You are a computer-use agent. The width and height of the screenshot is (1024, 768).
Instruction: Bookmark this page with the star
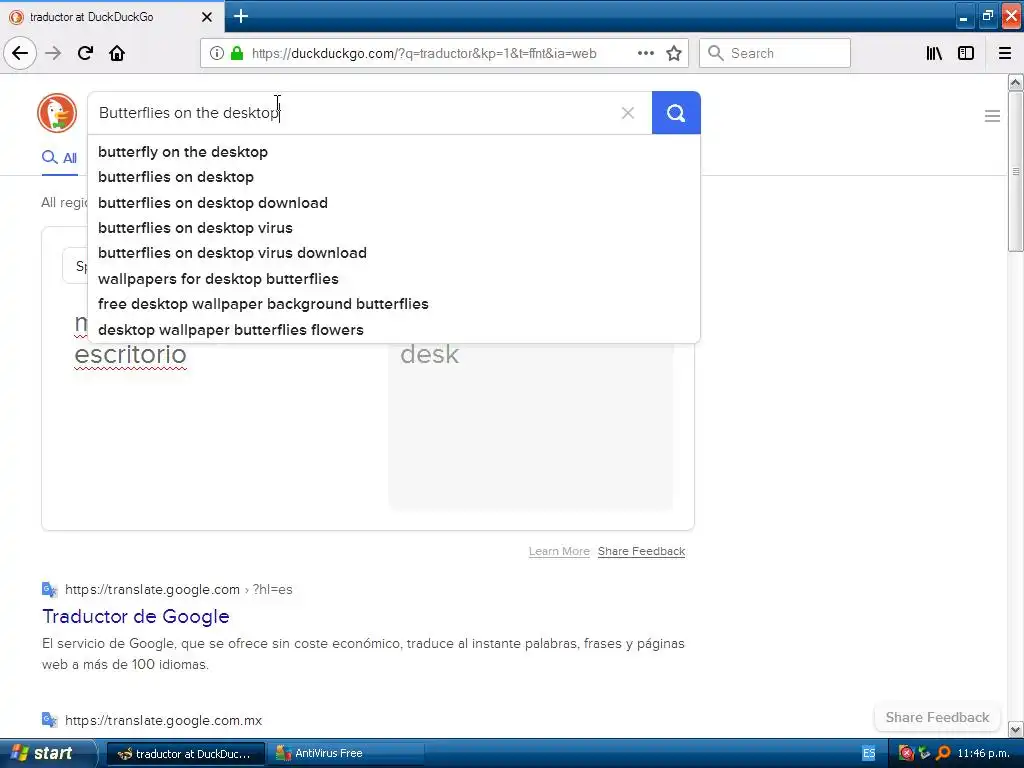674,53
